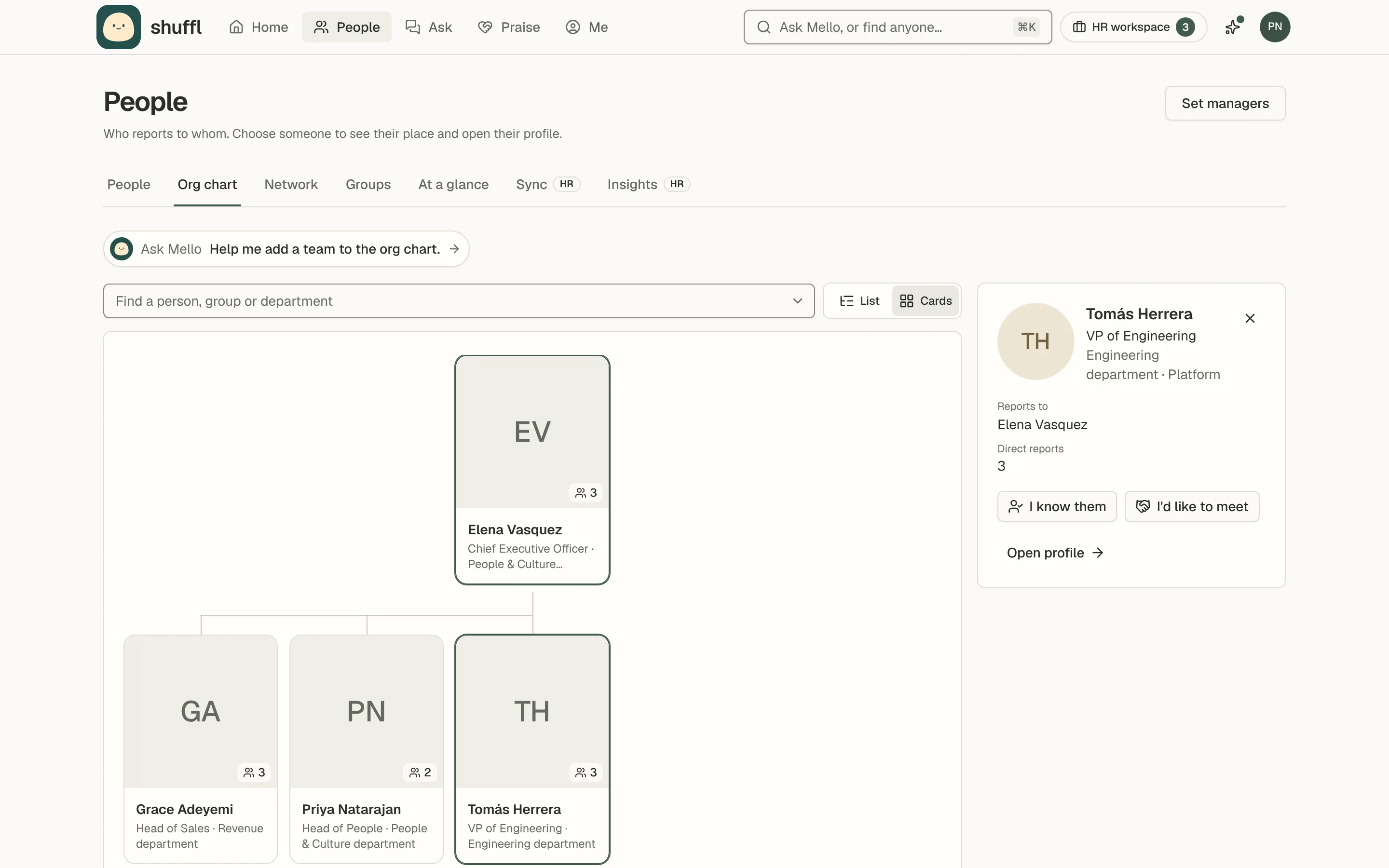
Task: Switch to the Groups tab
Action: [x=368, y=184]
